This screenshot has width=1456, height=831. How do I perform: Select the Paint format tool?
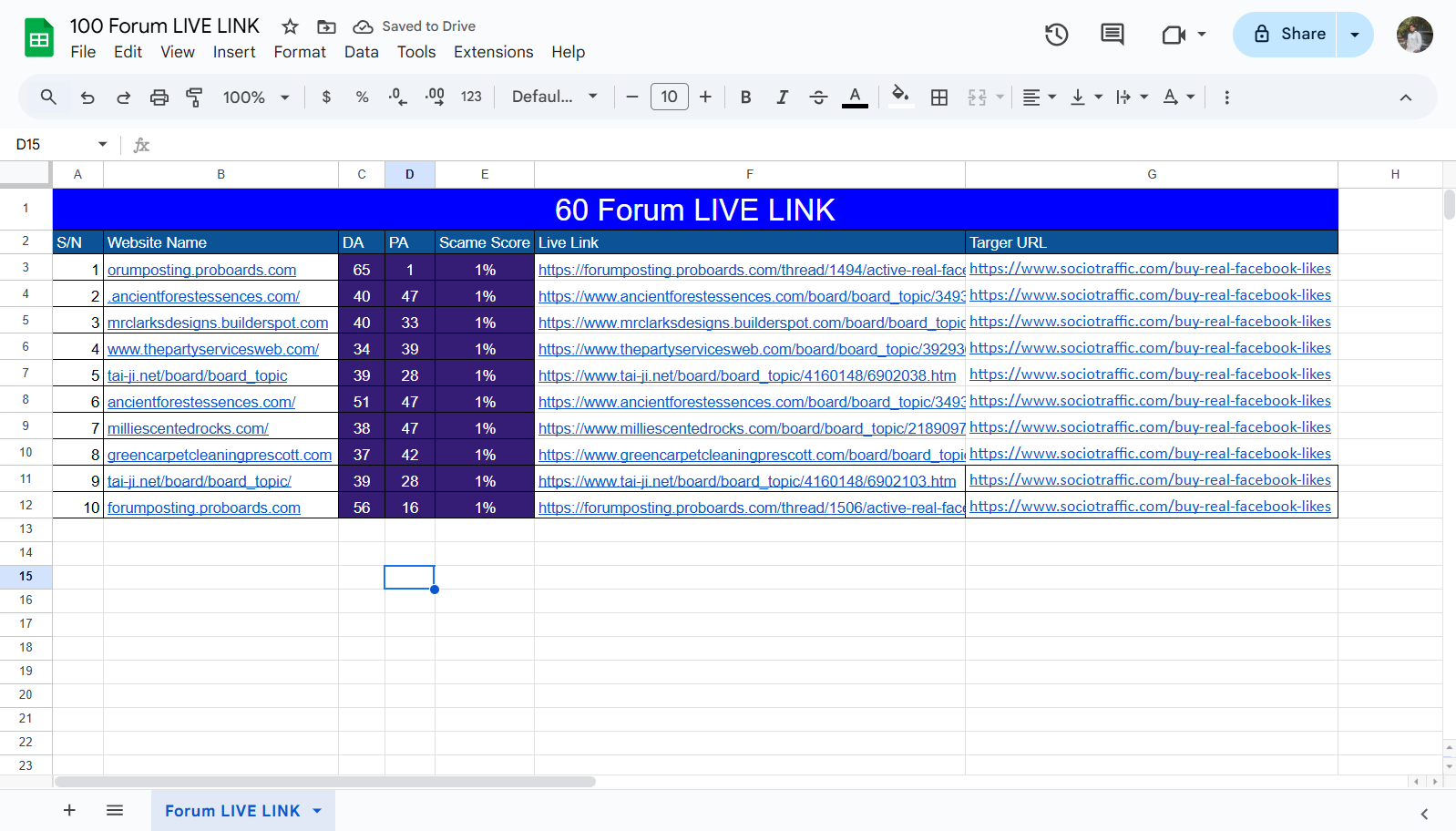(194, 97)
